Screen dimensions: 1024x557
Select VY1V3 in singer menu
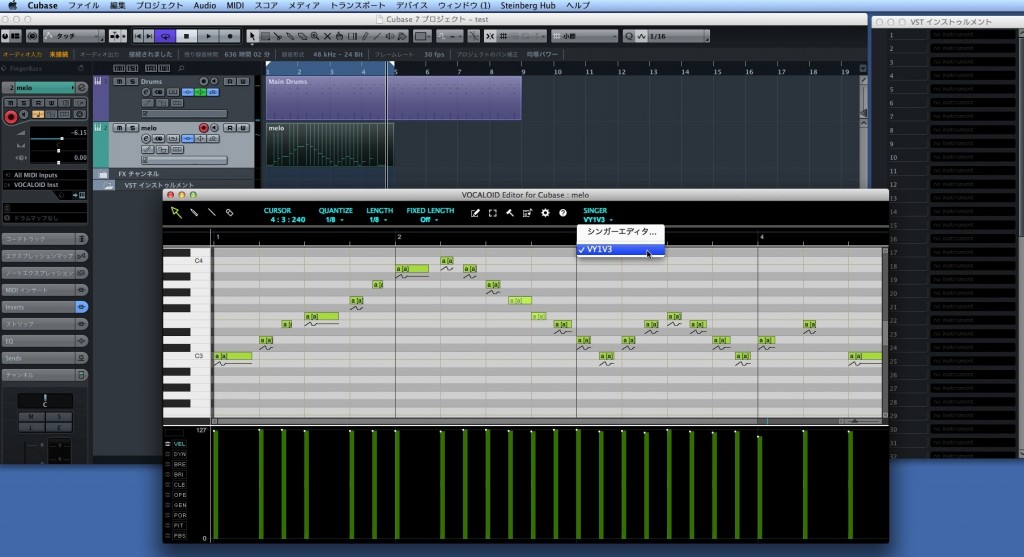[x=620, y=249]
